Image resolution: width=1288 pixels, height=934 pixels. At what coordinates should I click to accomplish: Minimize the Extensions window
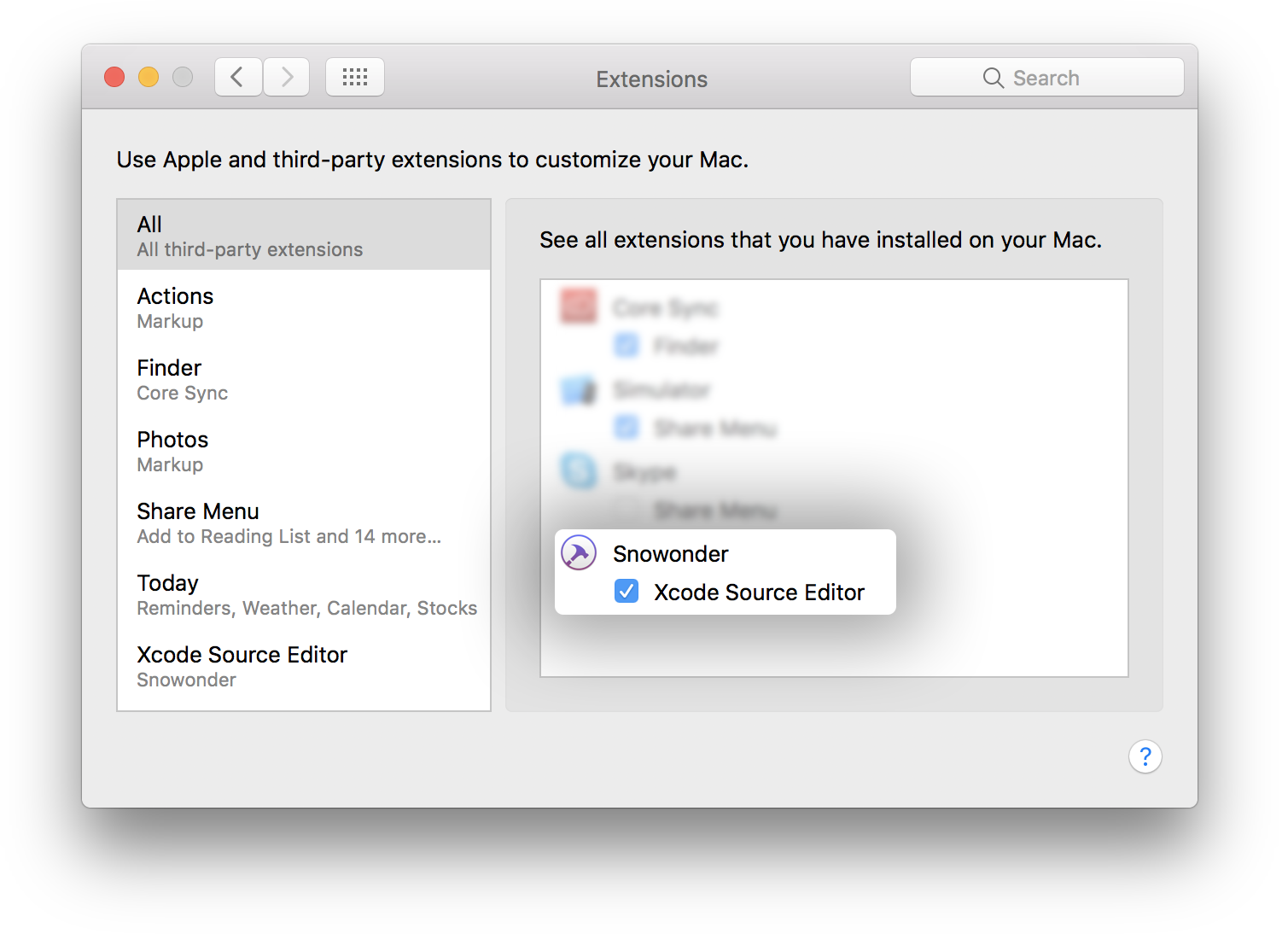[x=149, y=78]
